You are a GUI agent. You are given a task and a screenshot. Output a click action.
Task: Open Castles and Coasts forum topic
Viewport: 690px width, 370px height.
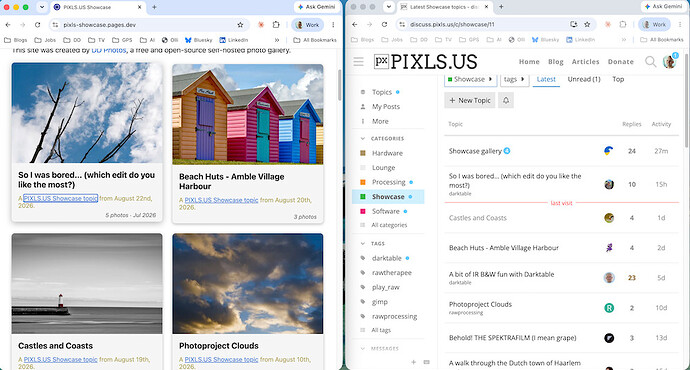point(477,218)
